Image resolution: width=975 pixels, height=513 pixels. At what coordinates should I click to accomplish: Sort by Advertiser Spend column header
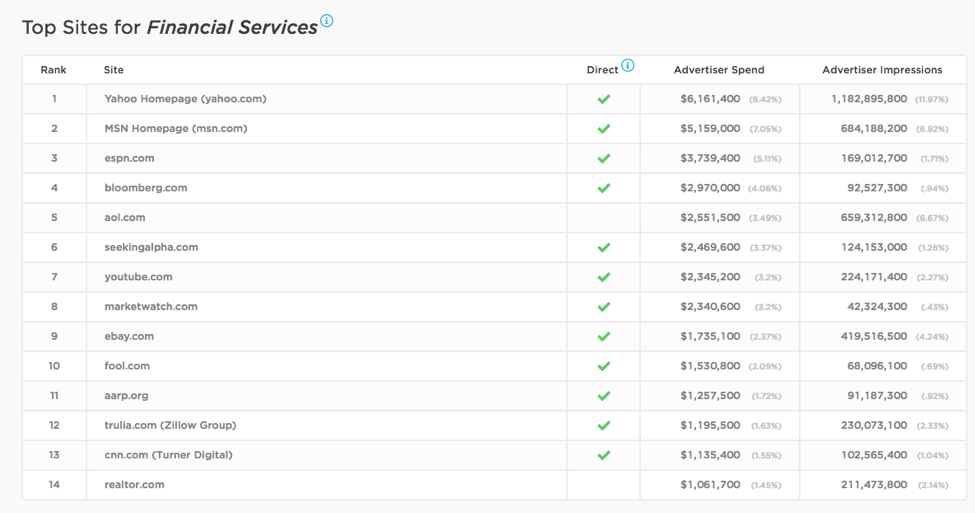tap(719, 70)
